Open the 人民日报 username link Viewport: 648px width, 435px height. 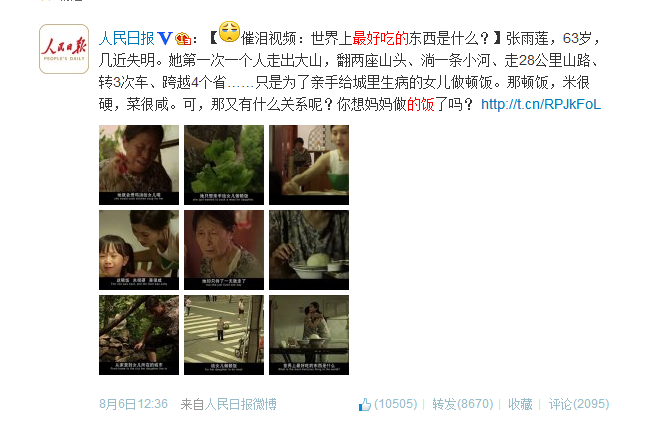click(x=126, y=39)
